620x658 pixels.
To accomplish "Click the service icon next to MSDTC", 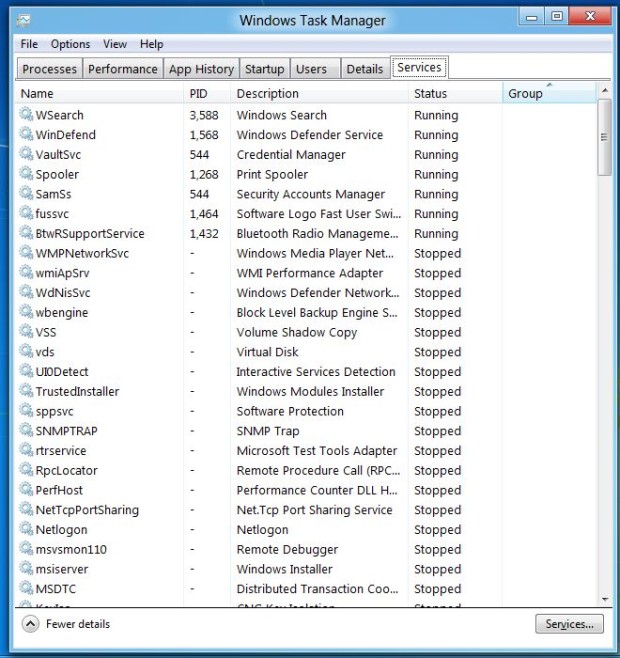I will (26, 588).
